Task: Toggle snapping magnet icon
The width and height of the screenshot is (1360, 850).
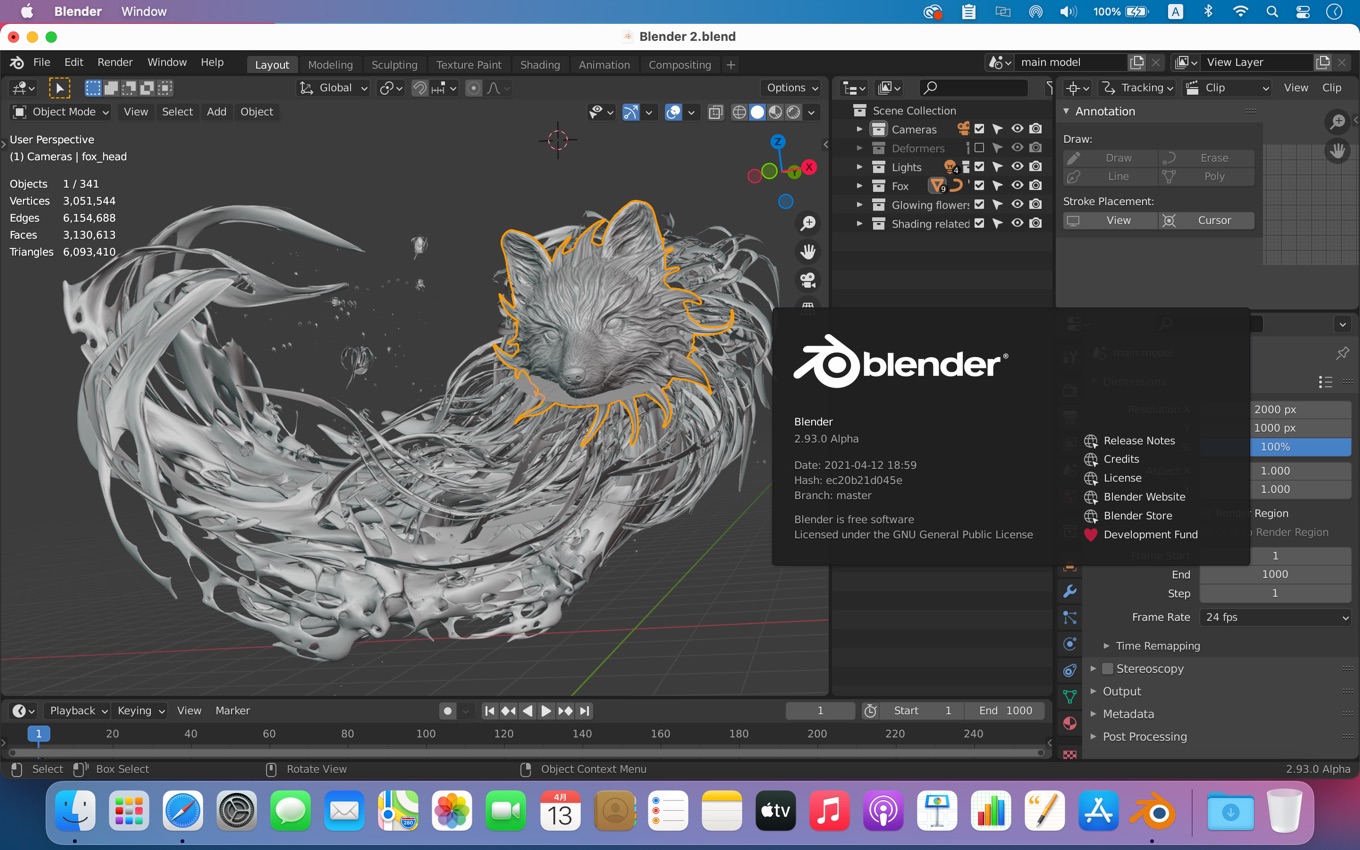Action: coord(420,88)
